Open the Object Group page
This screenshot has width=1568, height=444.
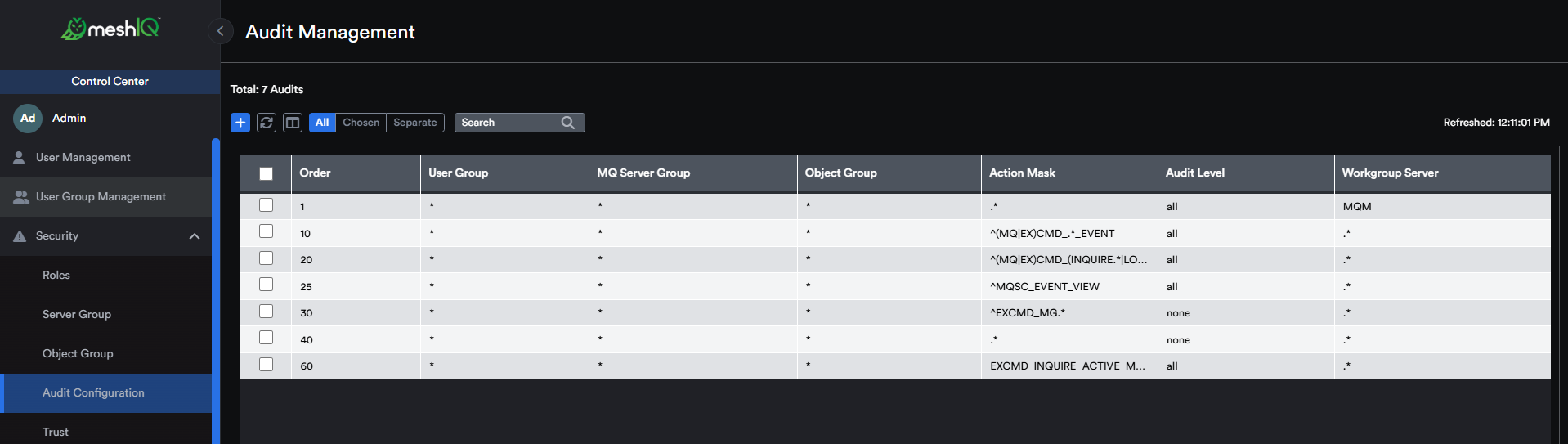[105, 353]
